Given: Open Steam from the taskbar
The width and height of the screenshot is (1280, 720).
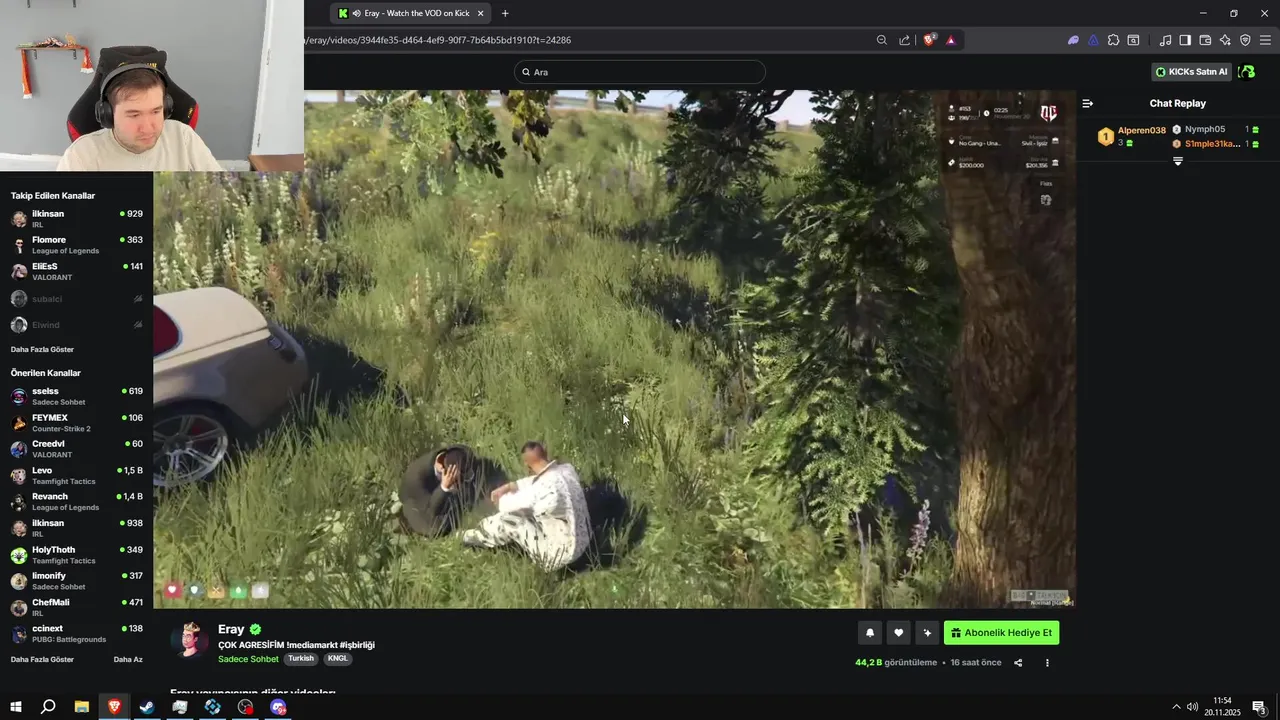Looking at the screenshot, I should (147, 707).
